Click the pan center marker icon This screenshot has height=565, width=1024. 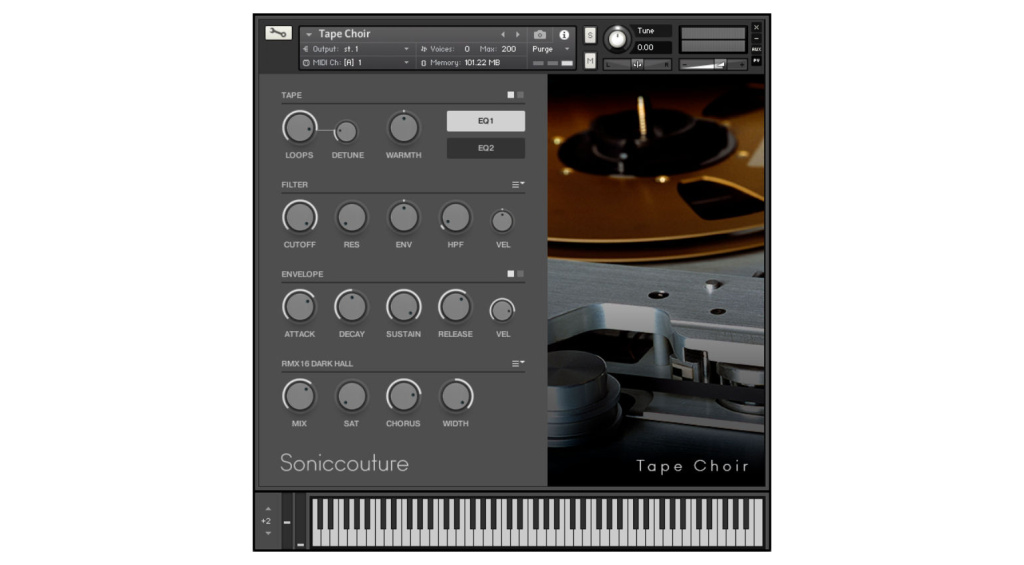tap(637, 64)
